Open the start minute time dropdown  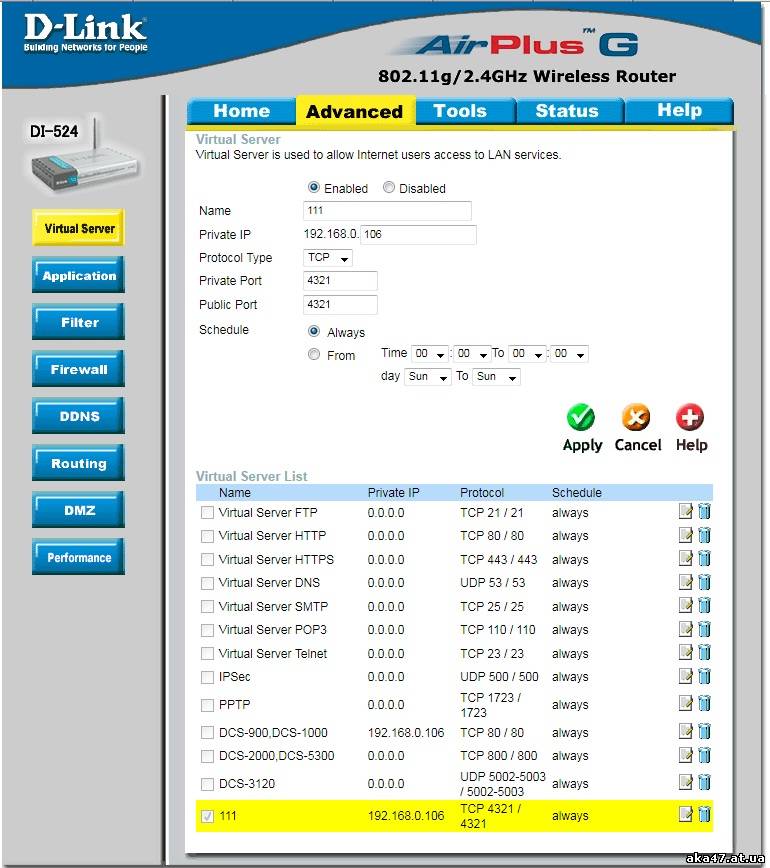[x=472, y=354]
